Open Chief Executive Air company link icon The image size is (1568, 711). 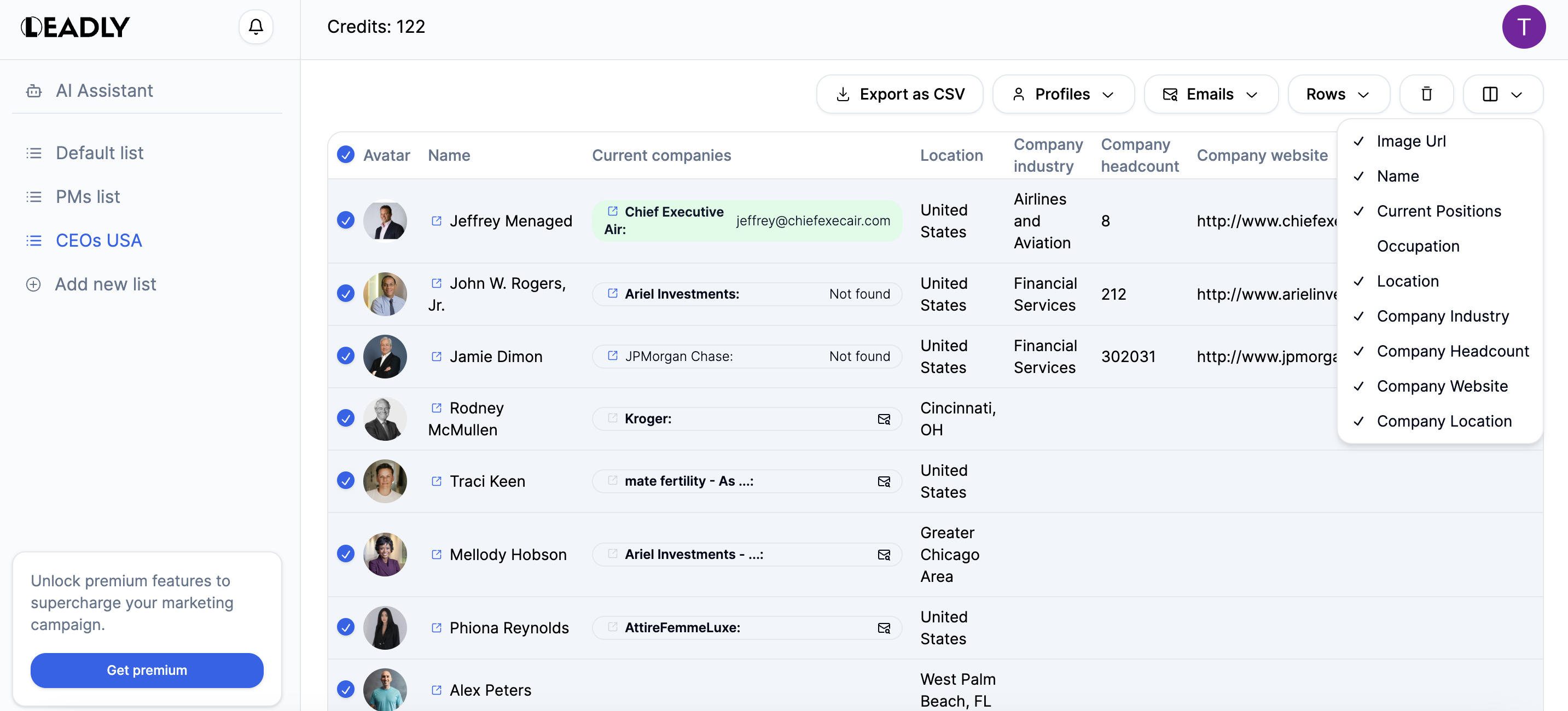pyautogui.click(x=612, y=211)
